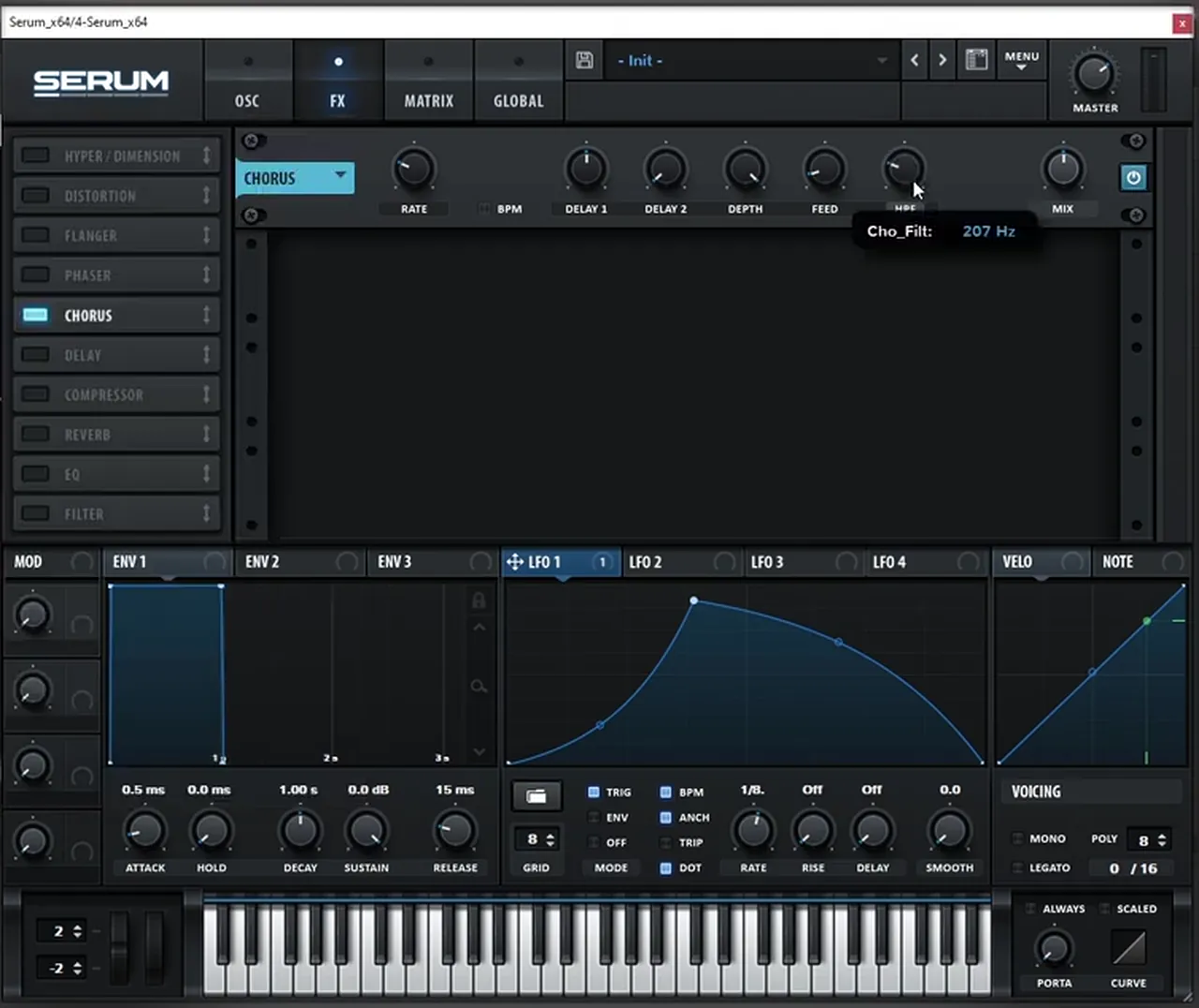1199x1008 pixels.
Task: Open the MENU dropdown
Action: tap(1022, 61)
